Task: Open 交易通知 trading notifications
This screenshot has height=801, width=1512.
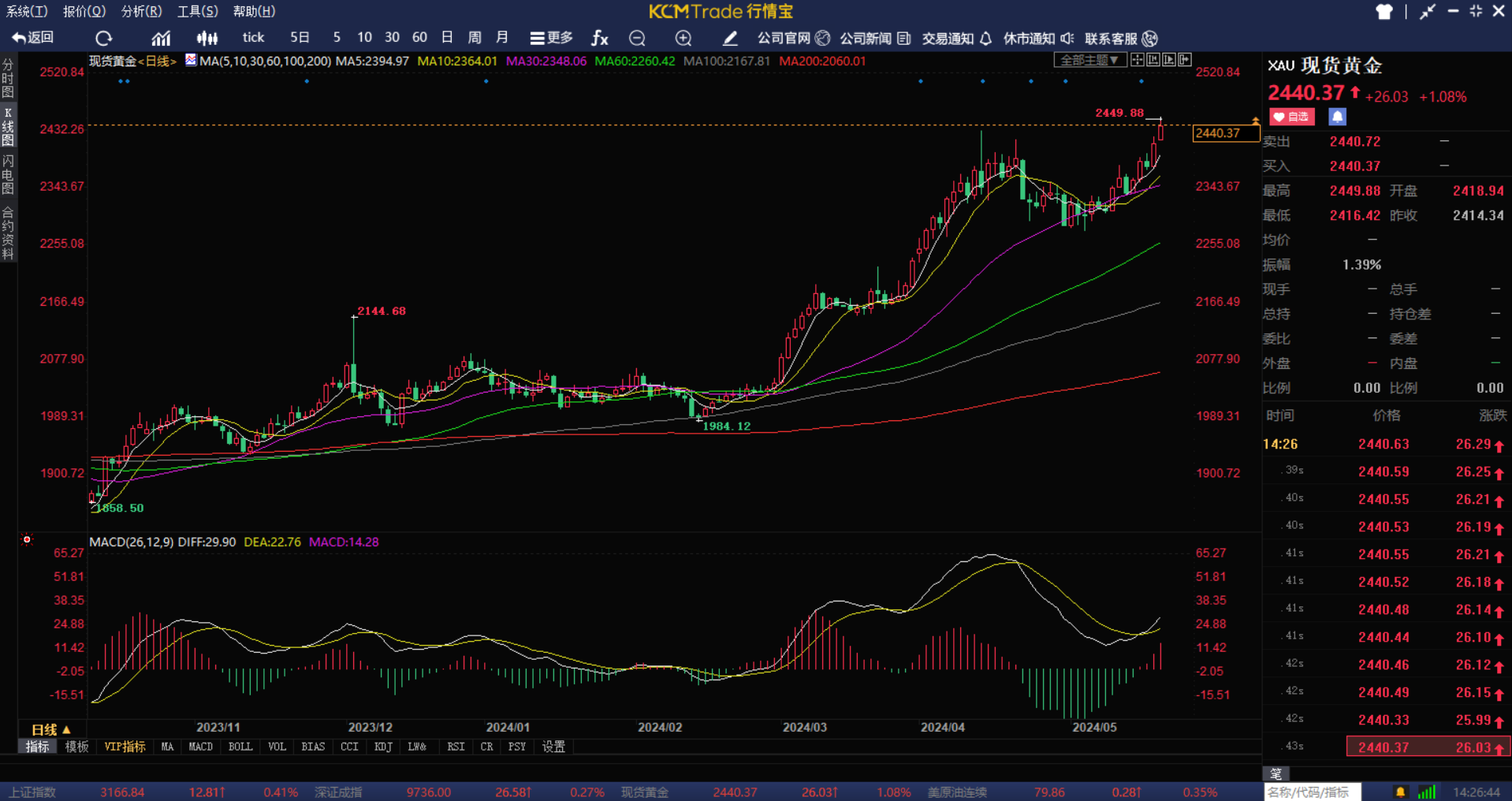Action: [957, 38]
